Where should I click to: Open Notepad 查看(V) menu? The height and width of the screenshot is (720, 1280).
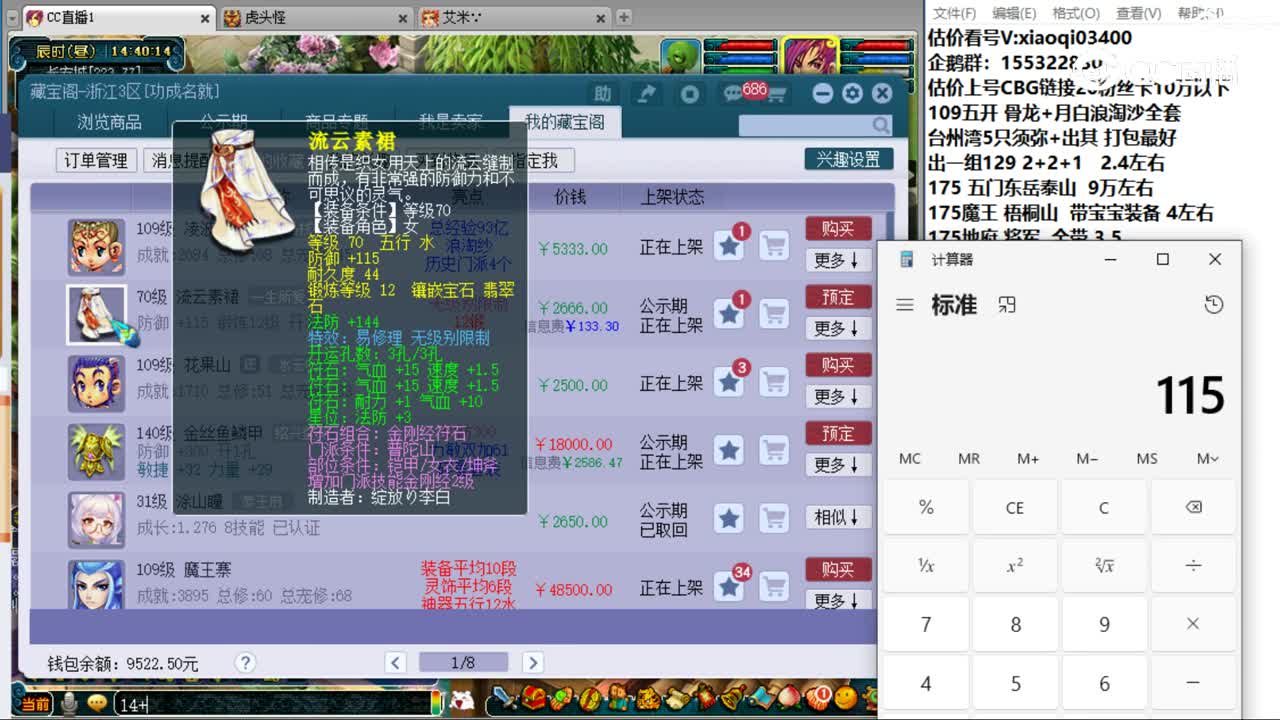pos(1138,13)
